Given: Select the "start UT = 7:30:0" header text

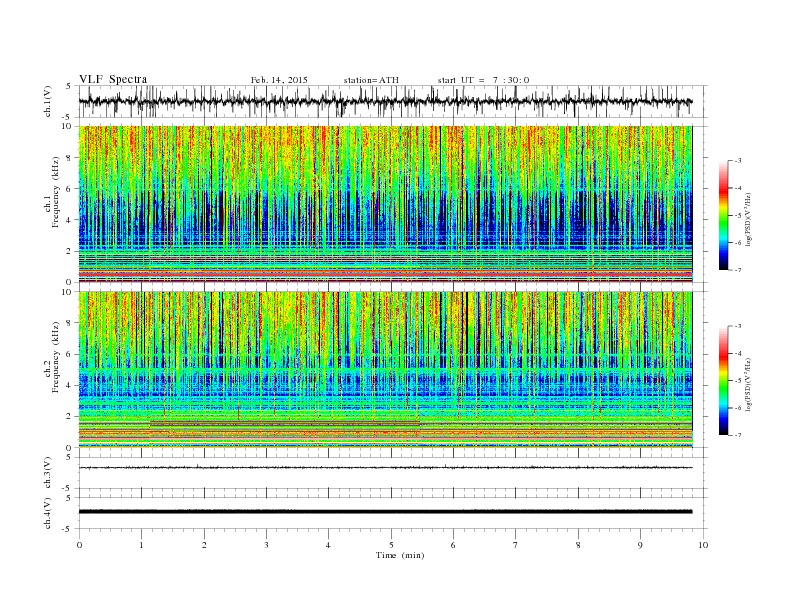Looking at the screenshot, I should [483, 80].
